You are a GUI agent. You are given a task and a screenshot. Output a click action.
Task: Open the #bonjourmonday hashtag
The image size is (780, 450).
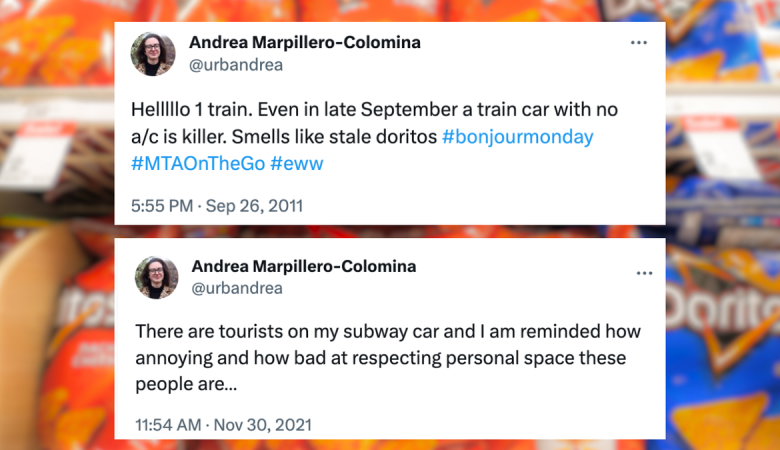coord(517,137)
